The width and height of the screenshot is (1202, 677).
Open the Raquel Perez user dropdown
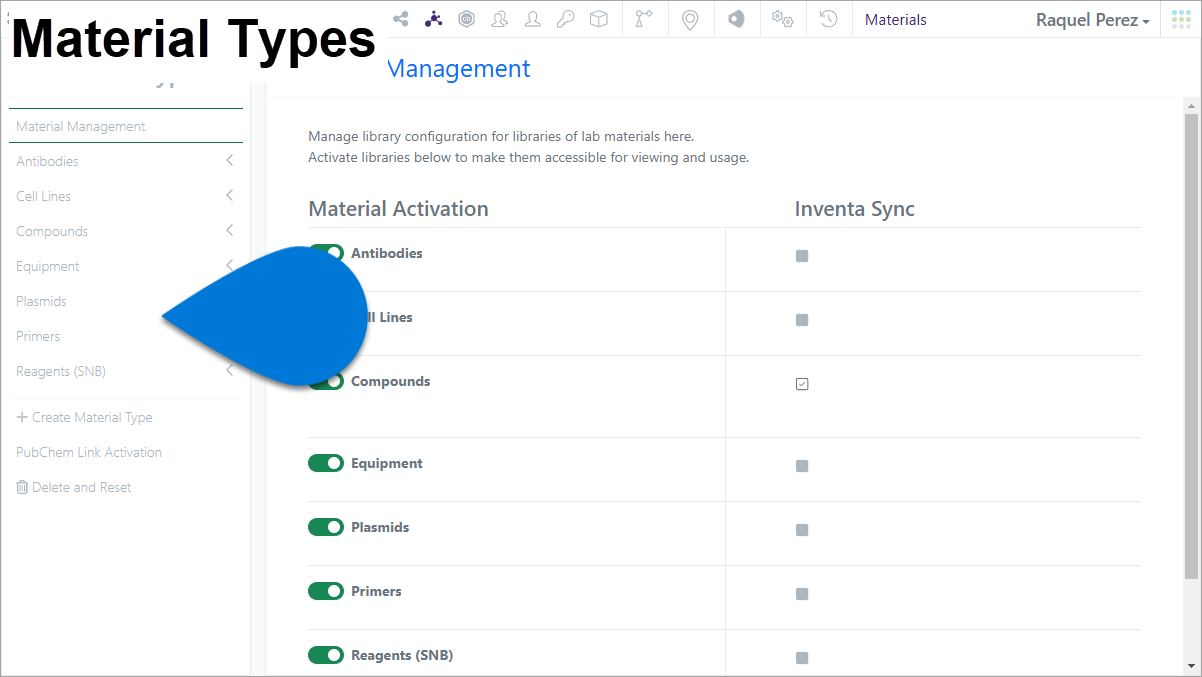pyautogui.click(x=1092, y=20)
